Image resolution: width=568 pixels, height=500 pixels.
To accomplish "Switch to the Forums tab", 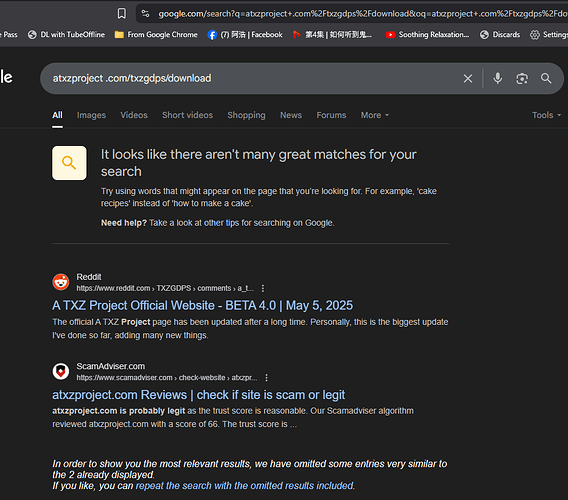I will tap(331, 115).
